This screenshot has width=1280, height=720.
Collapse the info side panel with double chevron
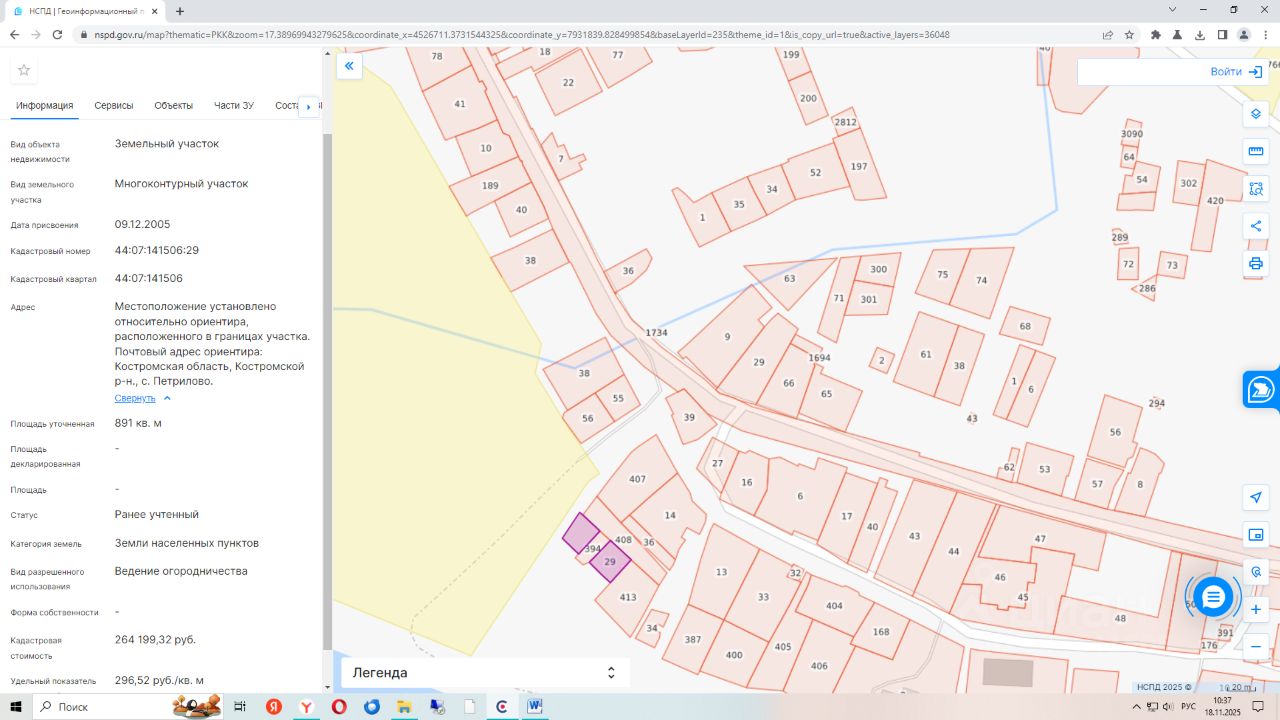click(x=349, y=67)
